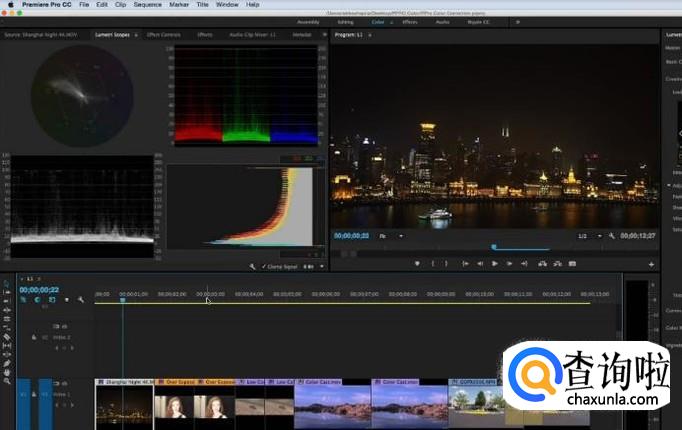Toggle the Clamp Signal checkbox
This screenshot has height=430, width=682.
click(x=263, y=267)
